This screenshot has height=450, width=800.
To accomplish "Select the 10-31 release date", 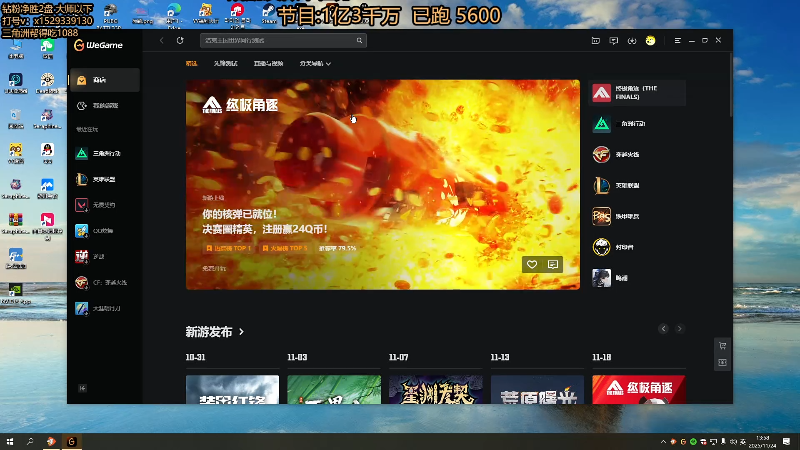I will coord(195,357).
